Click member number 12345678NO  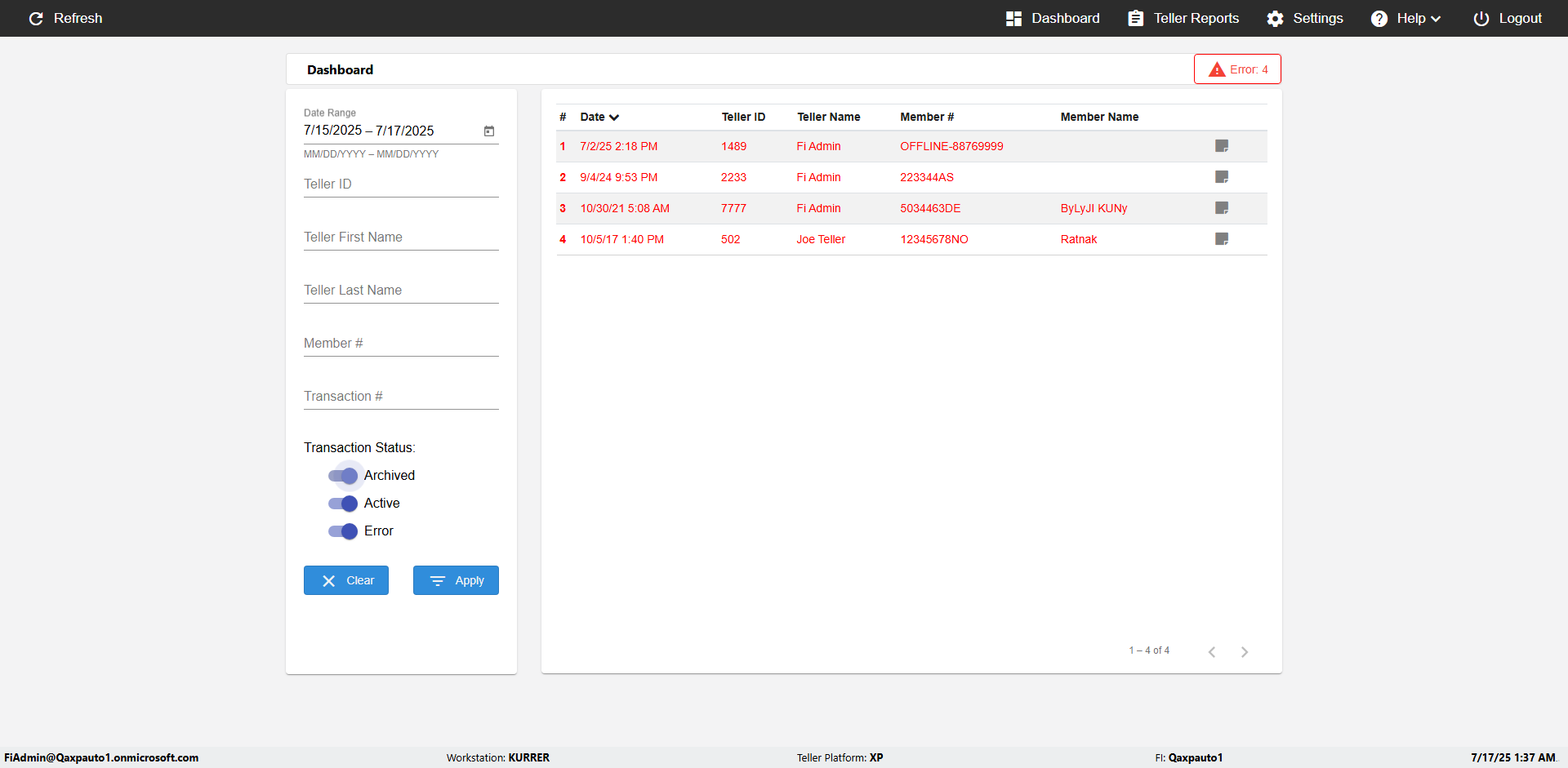click(x=933, y=239)
